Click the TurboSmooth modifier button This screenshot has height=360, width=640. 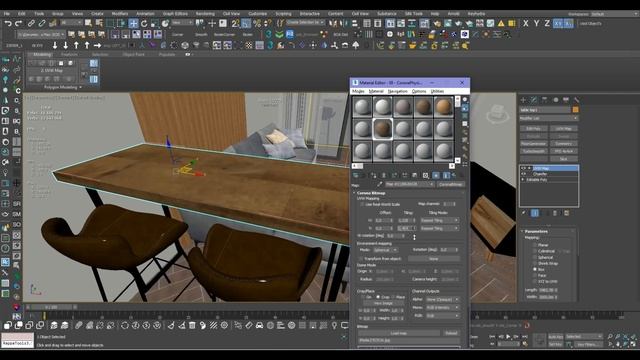[x=533, y=151]
